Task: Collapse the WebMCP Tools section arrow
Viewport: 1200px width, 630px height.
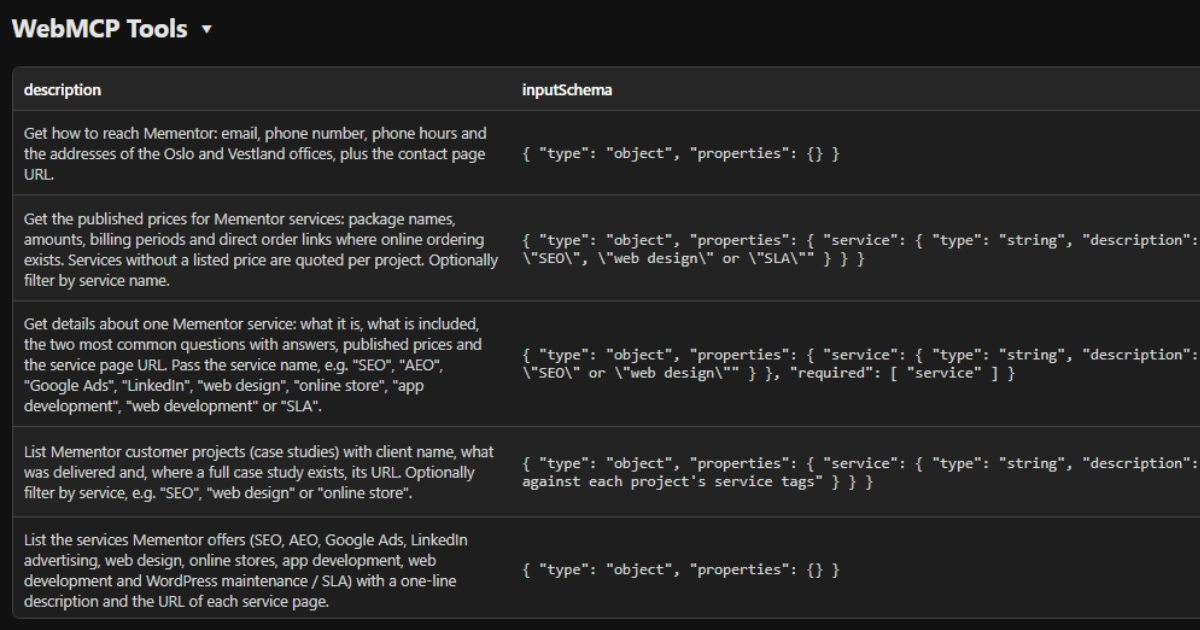Action: (x=206, y=30)
